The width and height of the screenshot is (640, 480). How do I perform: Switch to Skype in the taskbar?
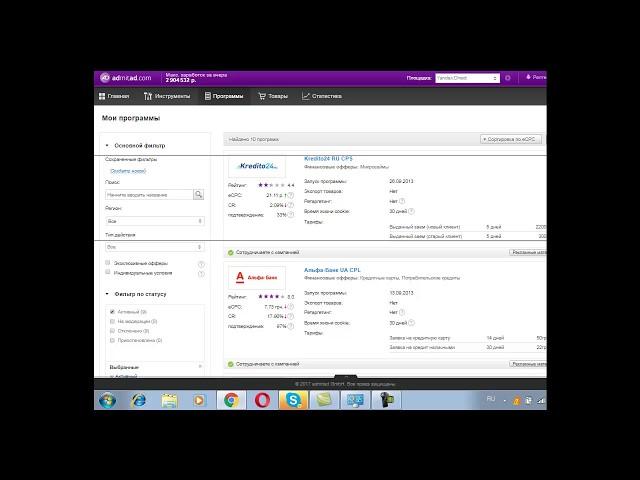tap(293, 400)
